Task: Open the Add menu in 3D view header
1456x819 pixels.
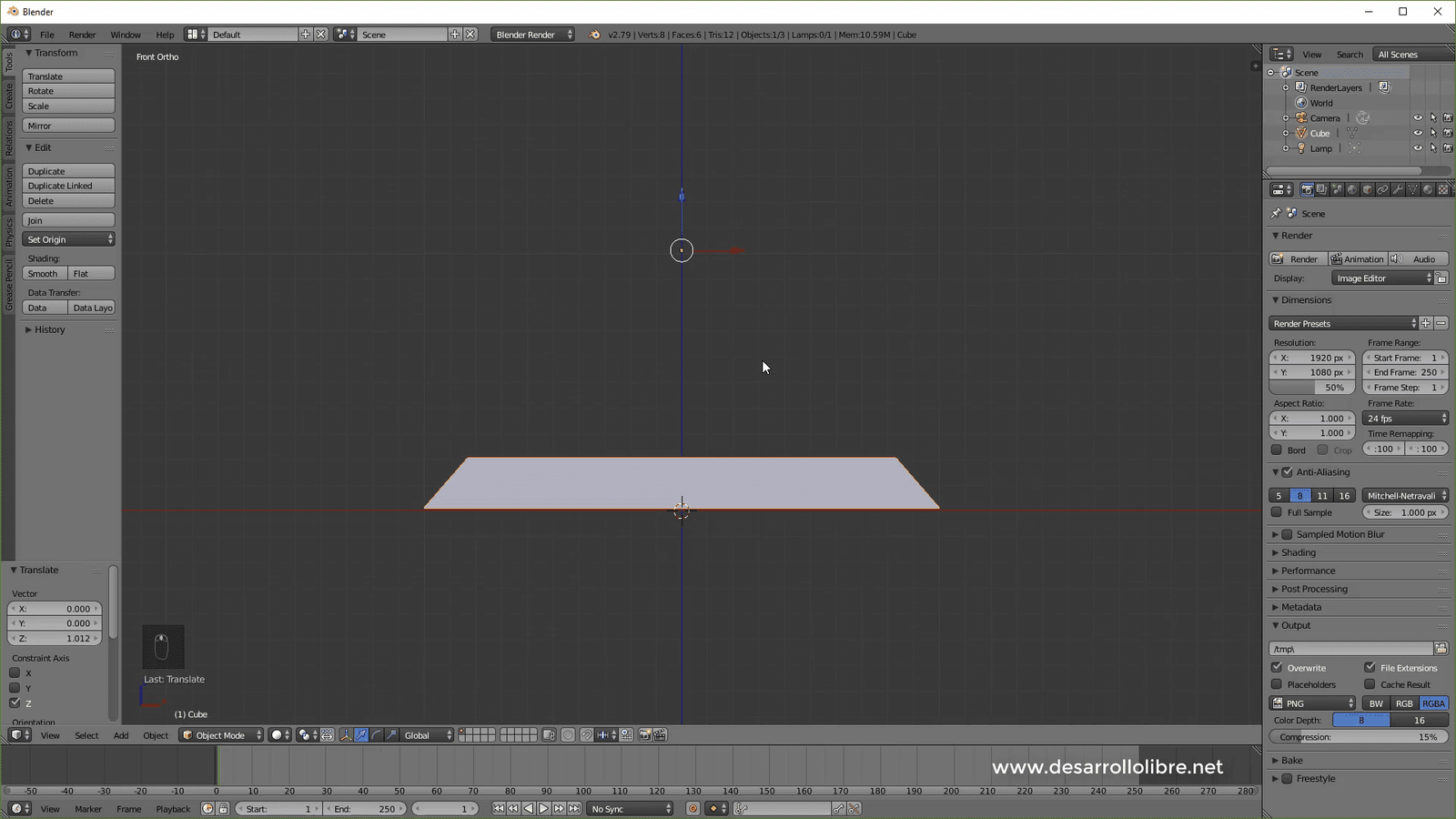Action: pos(121,735)
